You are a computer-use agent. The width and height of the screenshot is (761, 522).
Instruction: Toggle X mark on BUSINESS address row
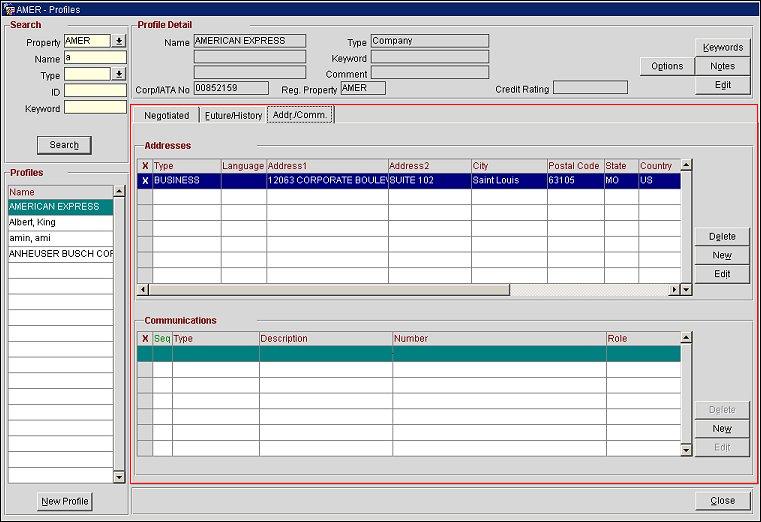click(145, 181)
